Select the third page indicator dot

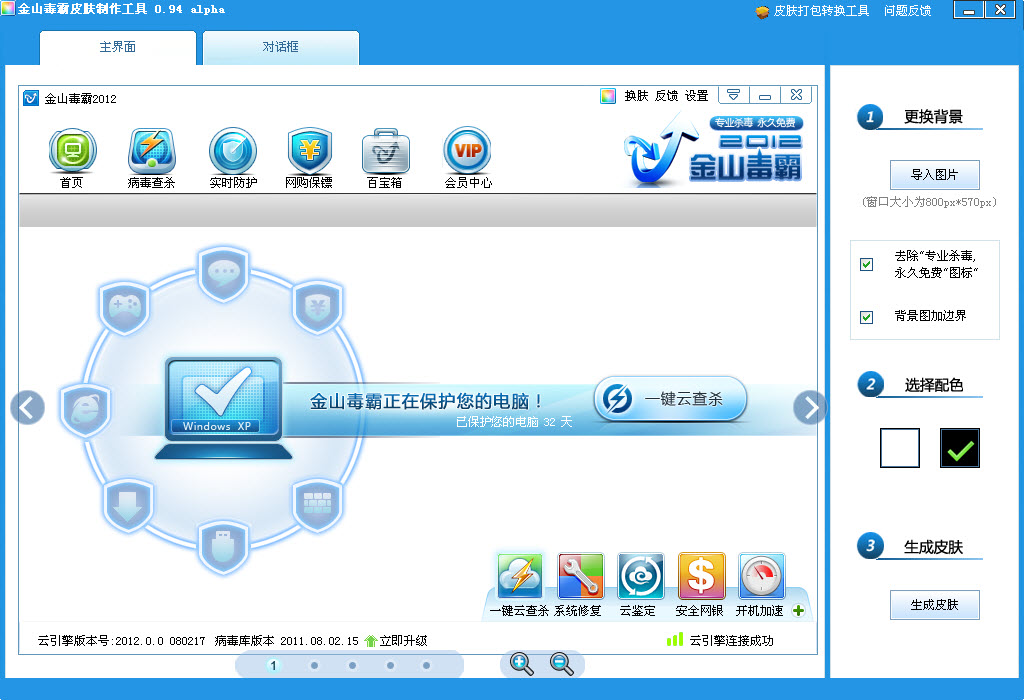tap(352, 665)
